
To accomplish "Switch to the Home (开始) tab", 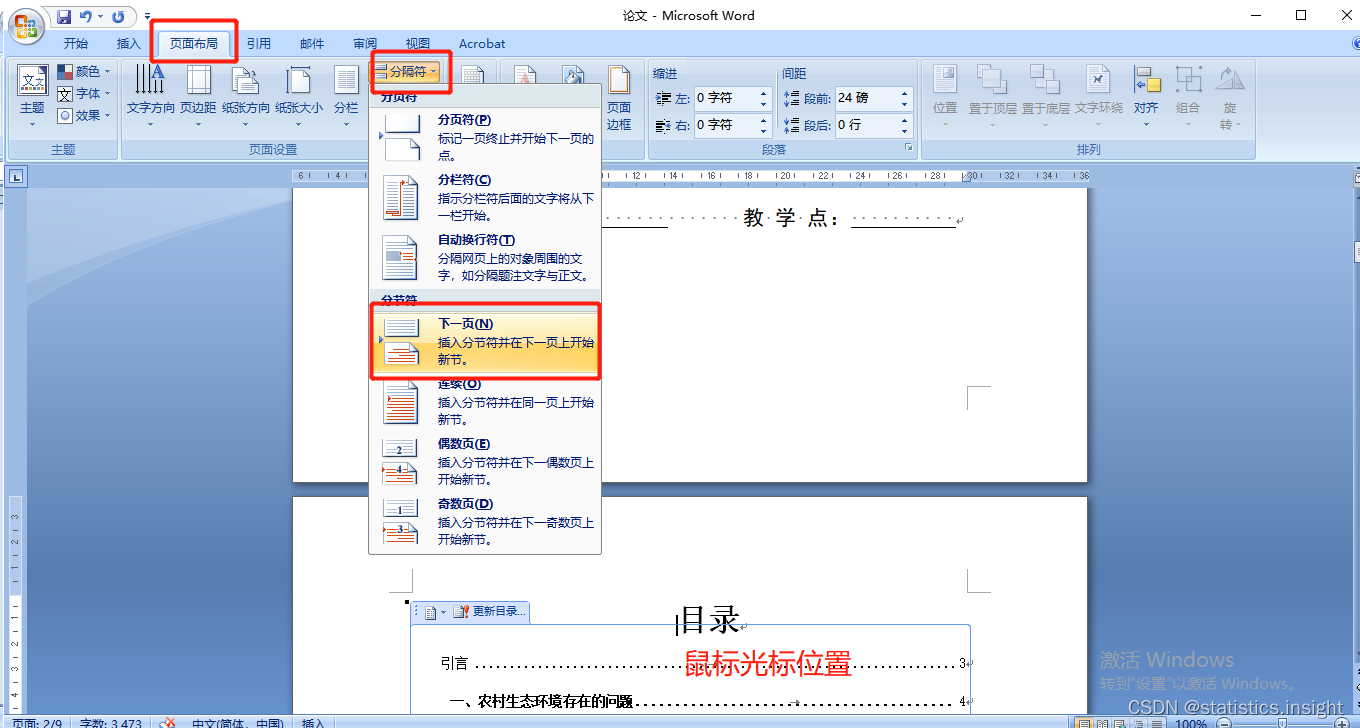I will 76,44.
